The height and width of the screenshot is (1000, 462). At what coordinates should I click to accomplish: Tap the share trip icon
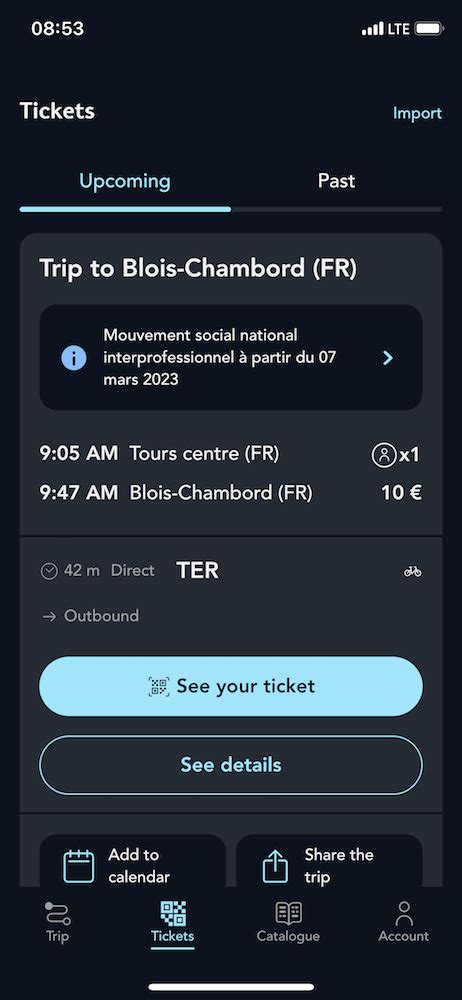pyautogui.click(x=275, y=867)
